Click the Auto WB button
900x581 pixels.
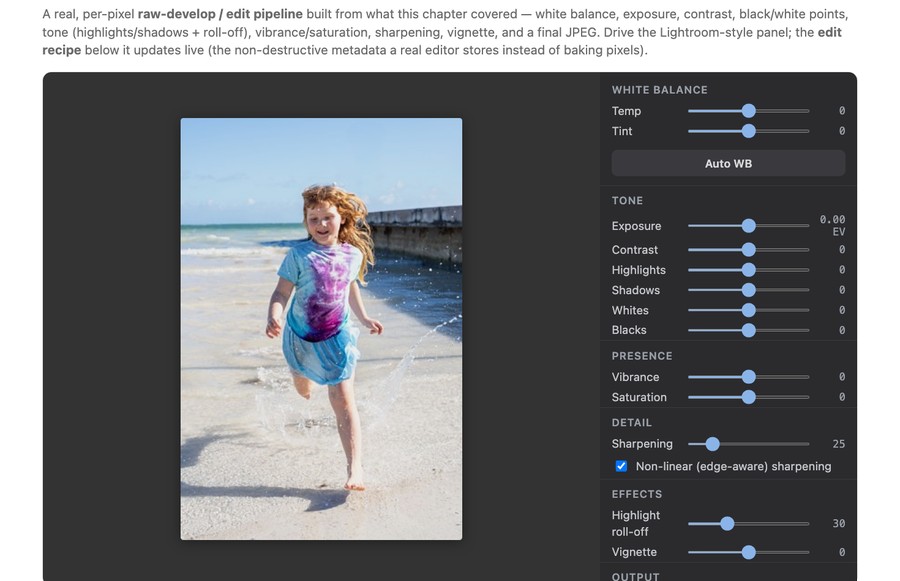728,164
